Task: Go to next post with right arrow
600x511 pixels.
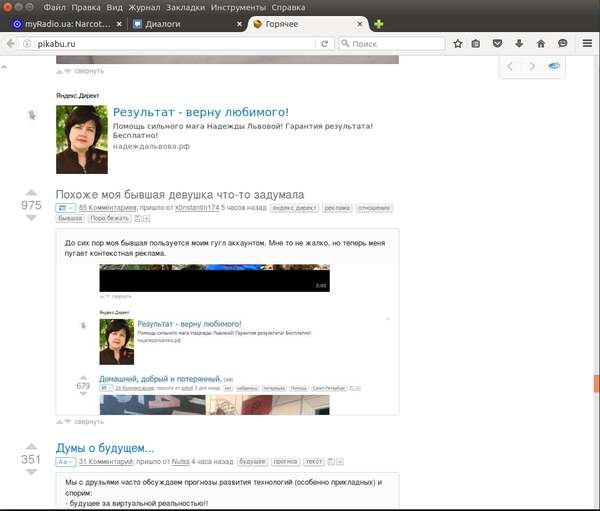Action: [x=532, y=67]
